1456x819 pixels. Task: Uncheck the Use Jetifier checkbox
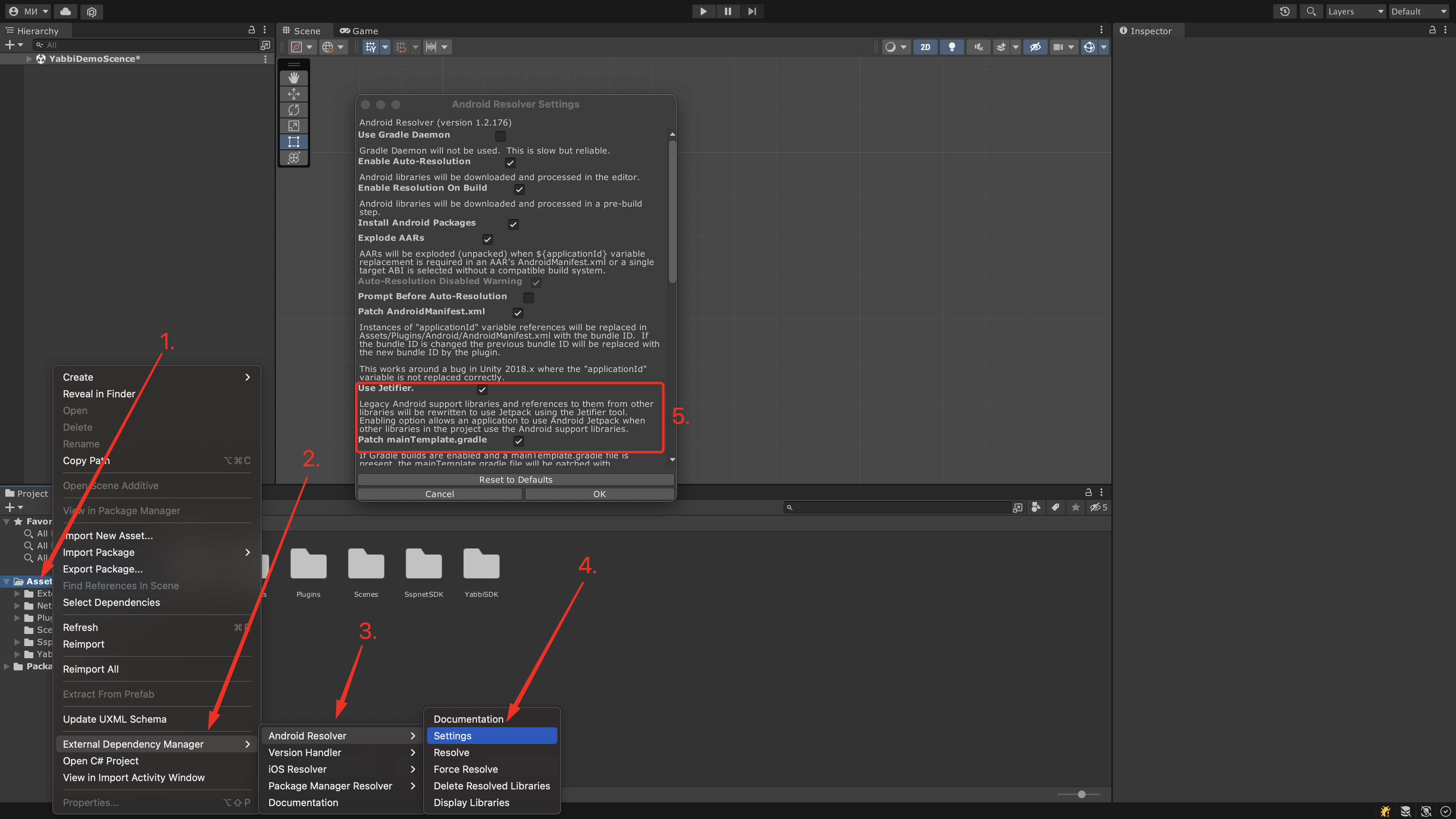(x=482, y=389)
